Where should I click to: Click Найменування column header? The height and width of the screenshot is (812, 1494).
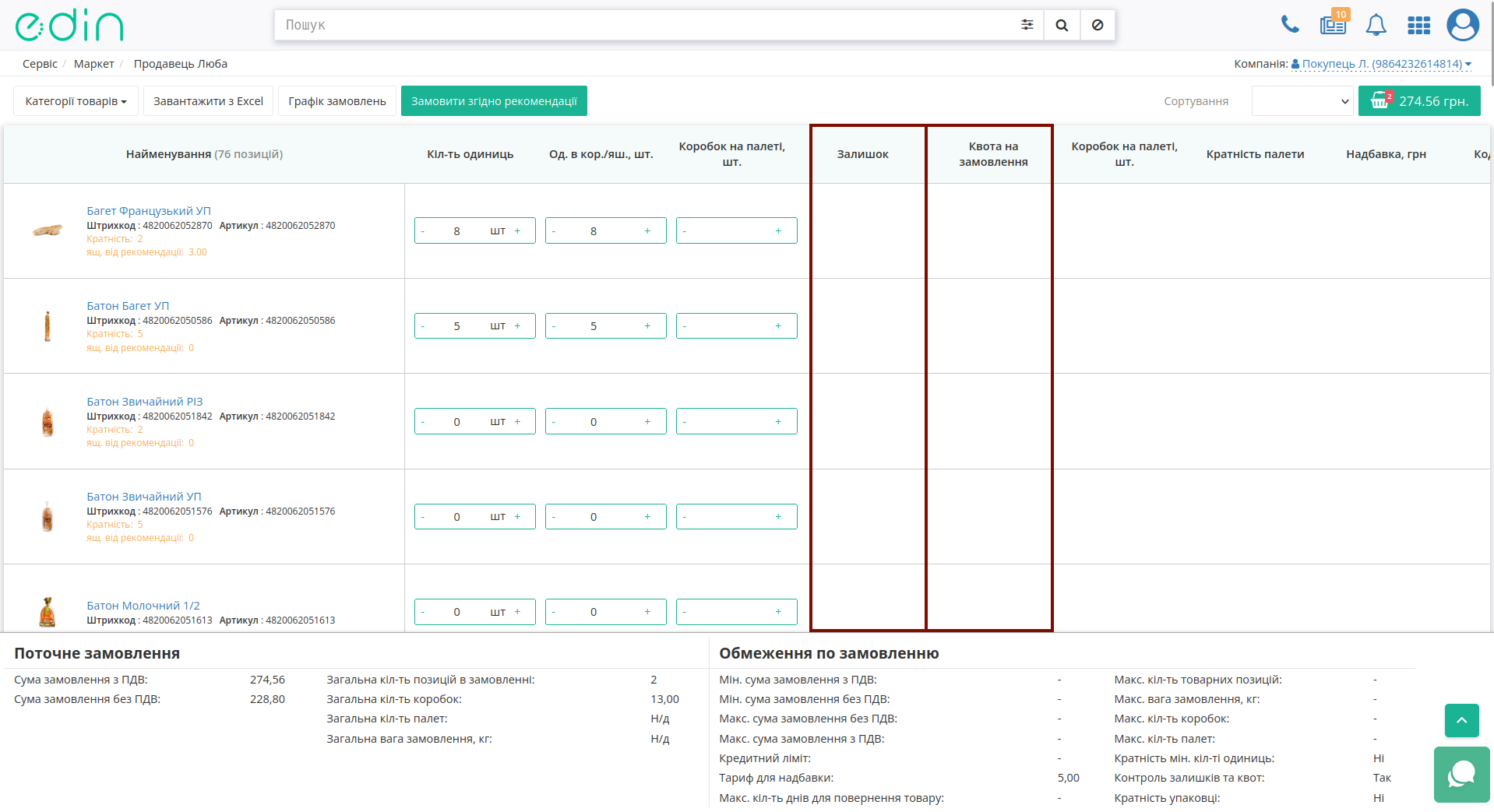pos(204,154)
